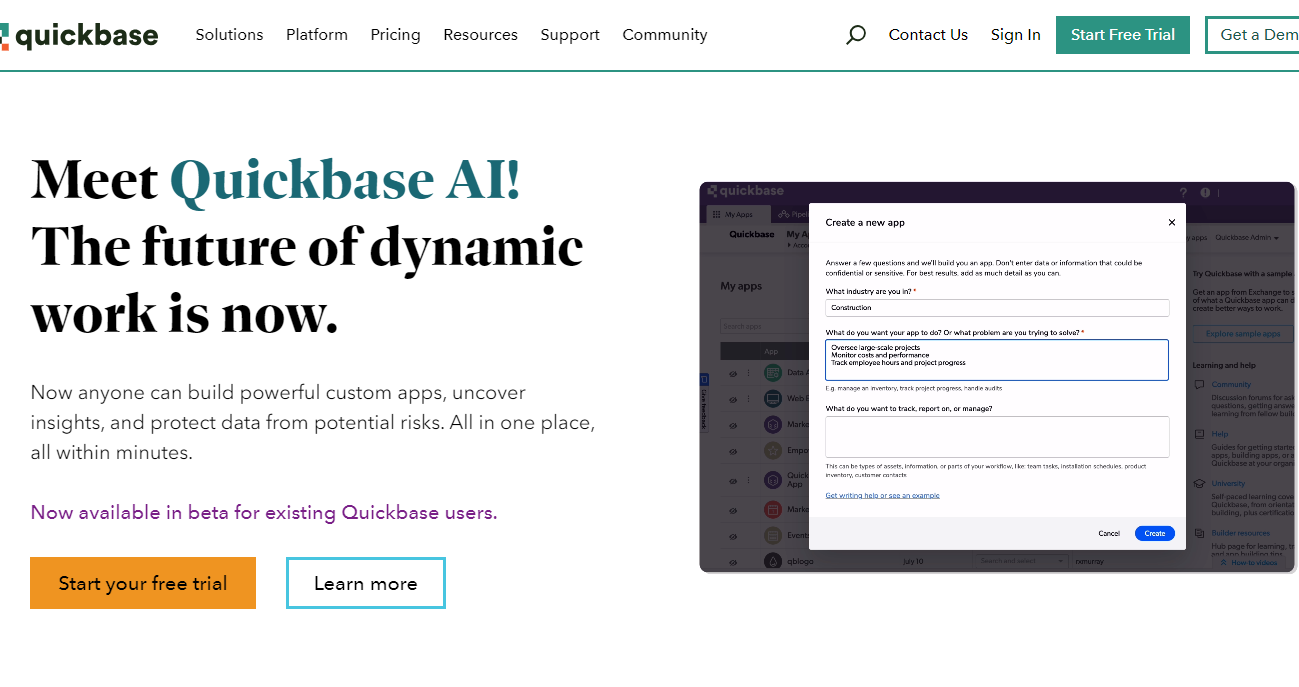
Task: Open the Resources menu
Action: click(480, 35)
